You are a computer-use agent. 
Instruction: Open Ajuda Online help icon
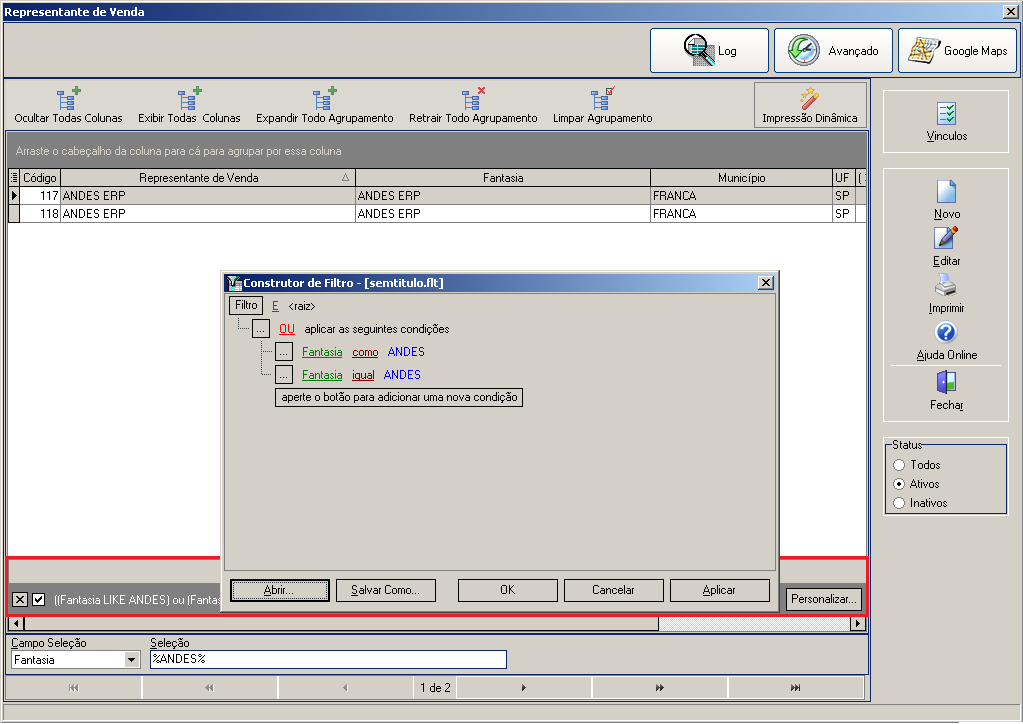click(x=946, y=333)
